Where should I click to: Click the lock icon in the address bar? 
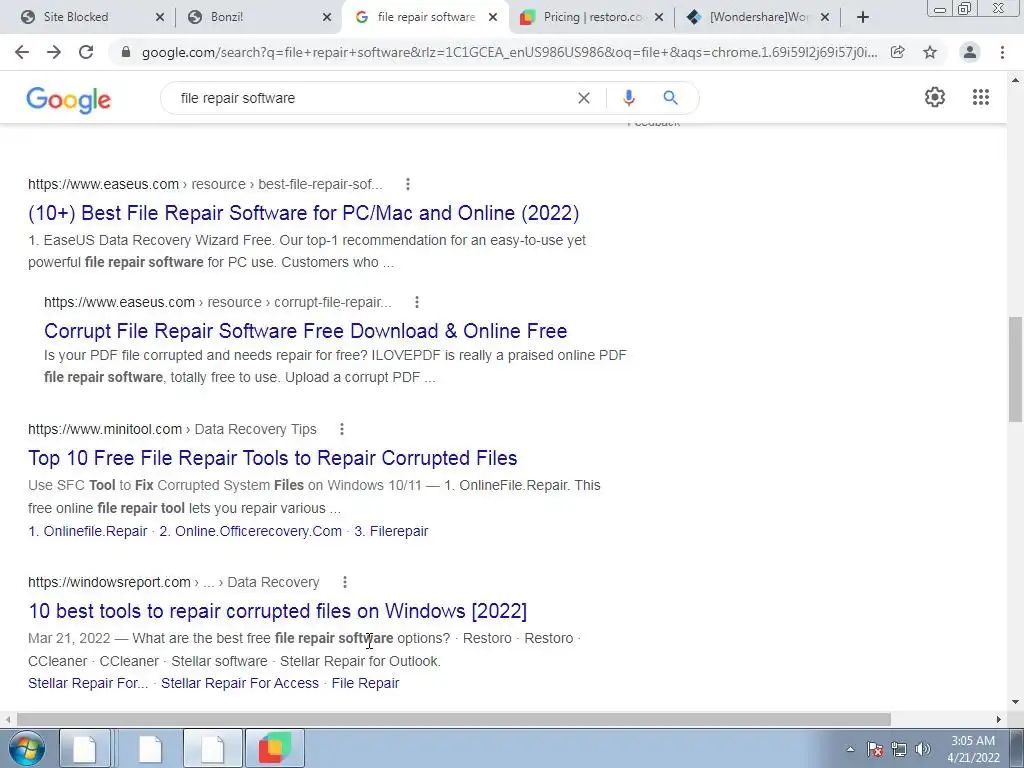(x=126, y=52)
